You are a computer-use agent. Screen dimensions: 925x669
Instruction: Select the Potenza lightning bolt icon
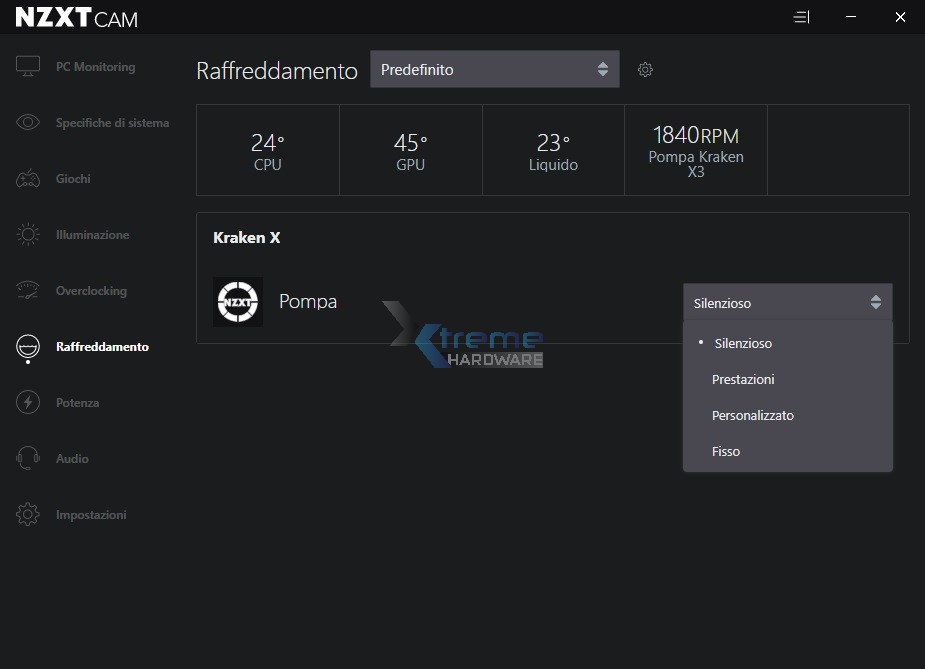click(x=28, y=403)
